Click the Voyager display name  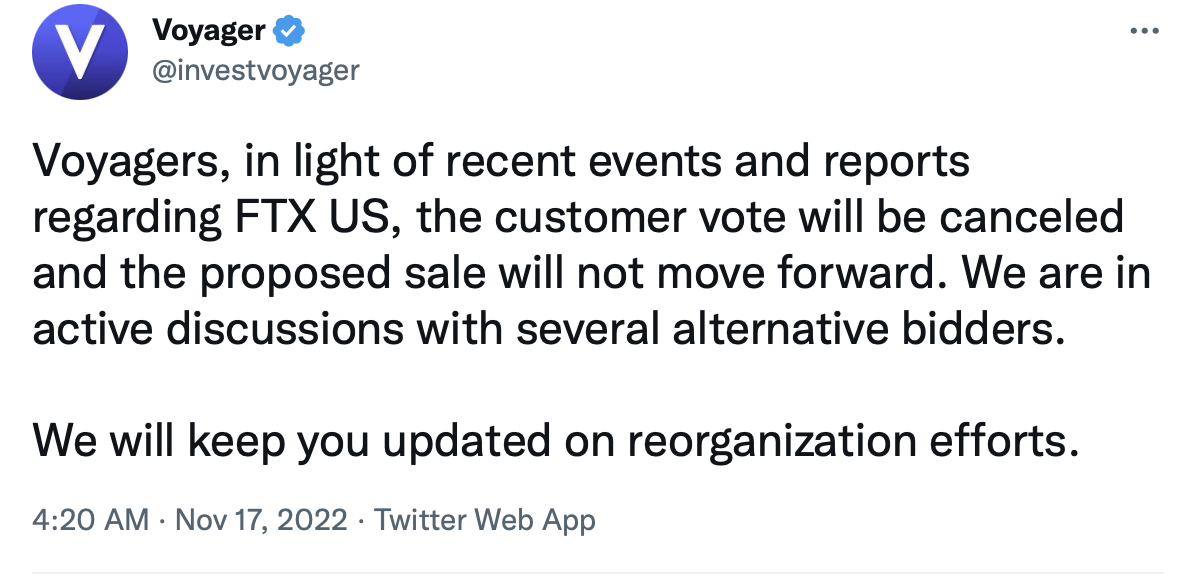coord(209,31)
